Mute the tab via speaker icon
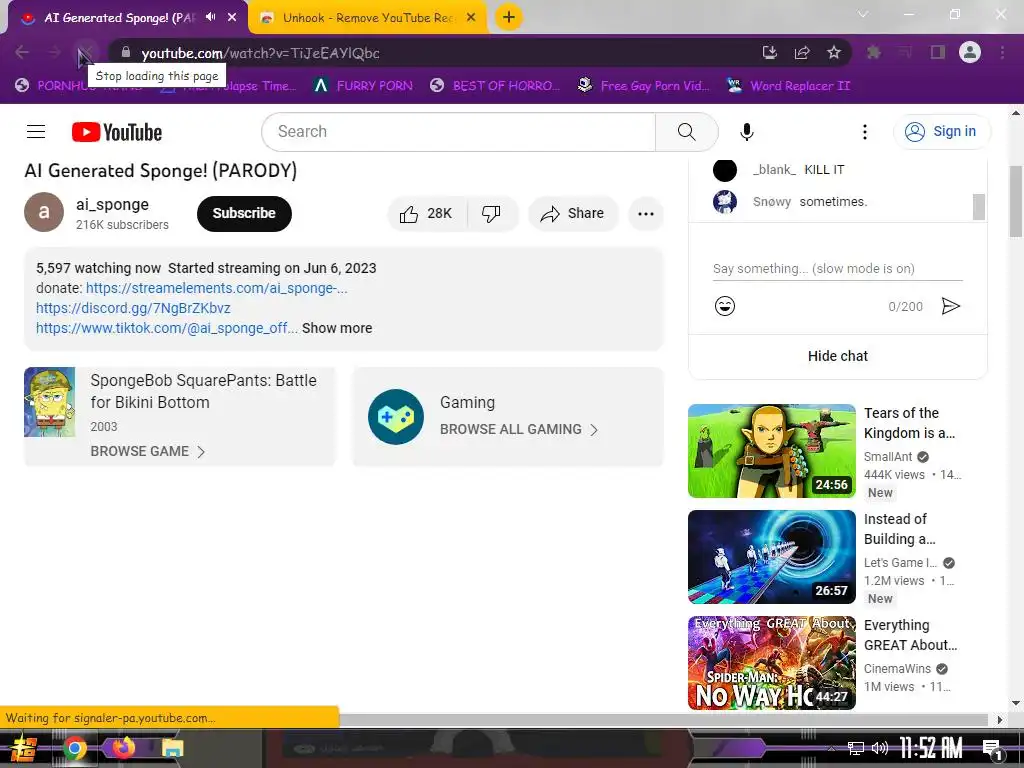The height and width of the screenshot is (768, 1024). tap(210, 17)
